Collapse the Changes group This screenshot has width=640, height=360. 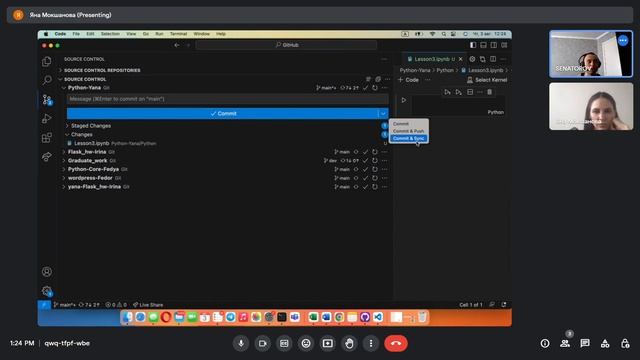(68, 135)
